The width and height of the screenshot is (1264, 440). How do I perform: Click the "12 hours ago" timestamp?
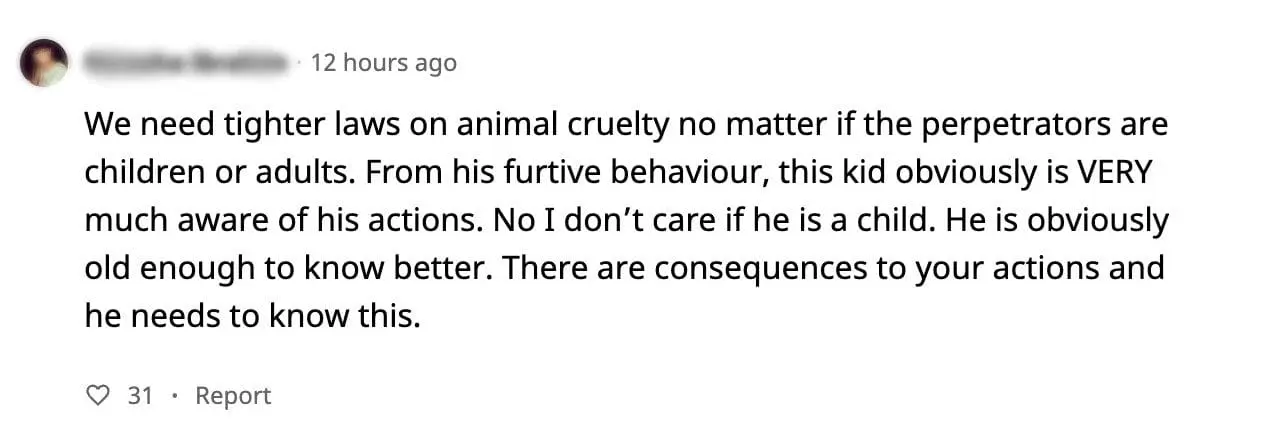pyautogui.click(x=384, y=63)
